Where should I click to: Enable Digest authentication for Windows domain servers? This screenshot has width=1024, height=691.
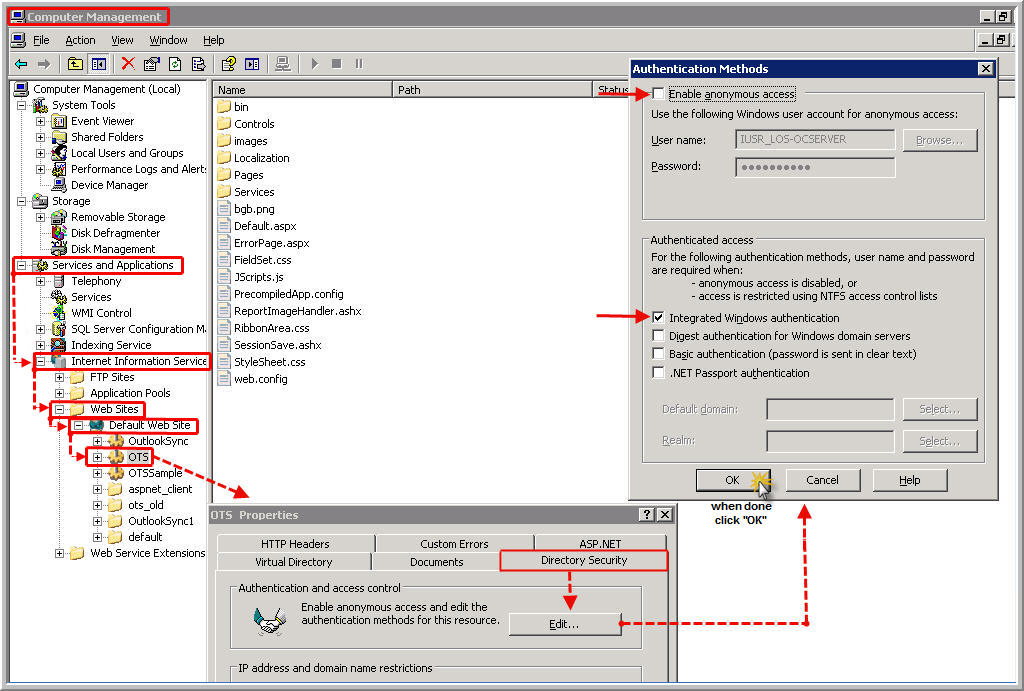tap(658, 336)
